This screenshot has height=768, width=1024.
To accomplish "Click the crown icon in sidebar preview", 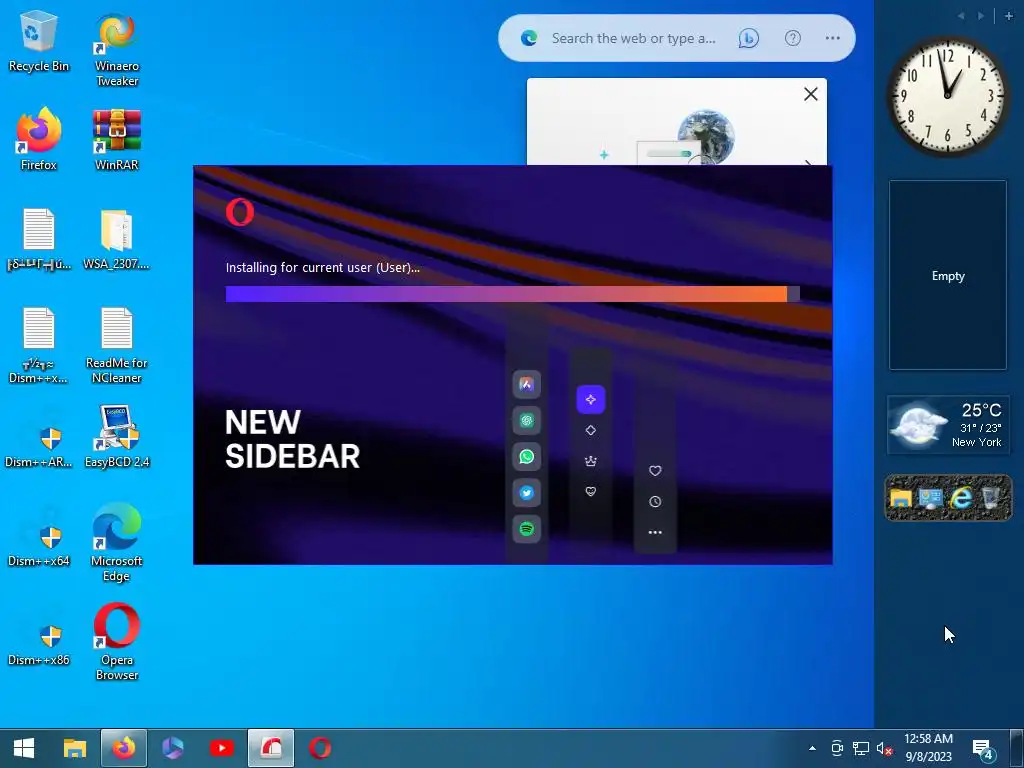I will [x=590, y=461].
